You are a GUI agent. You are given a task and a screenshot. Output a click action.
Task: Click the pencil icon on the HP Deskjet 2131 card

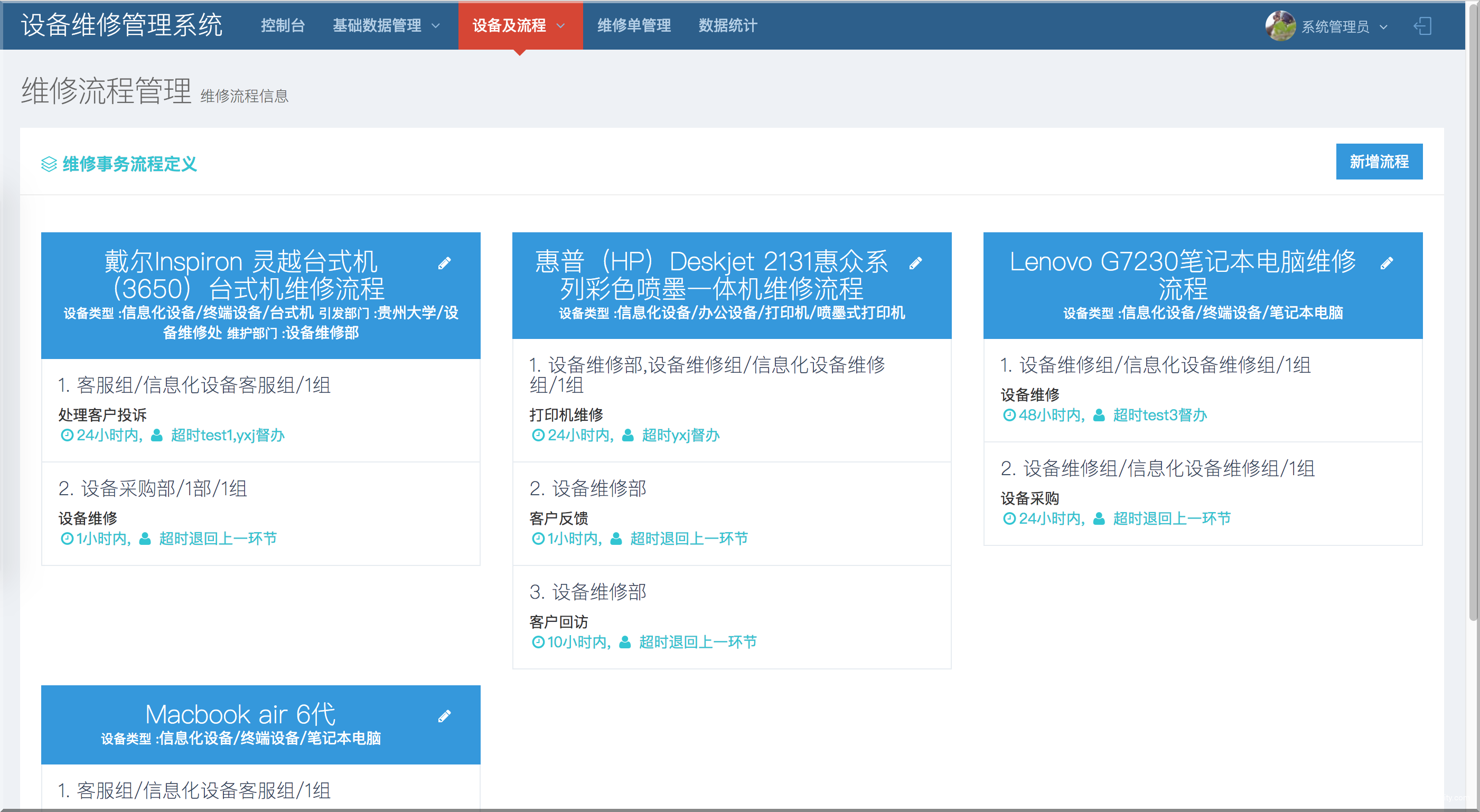coord(915,263)
